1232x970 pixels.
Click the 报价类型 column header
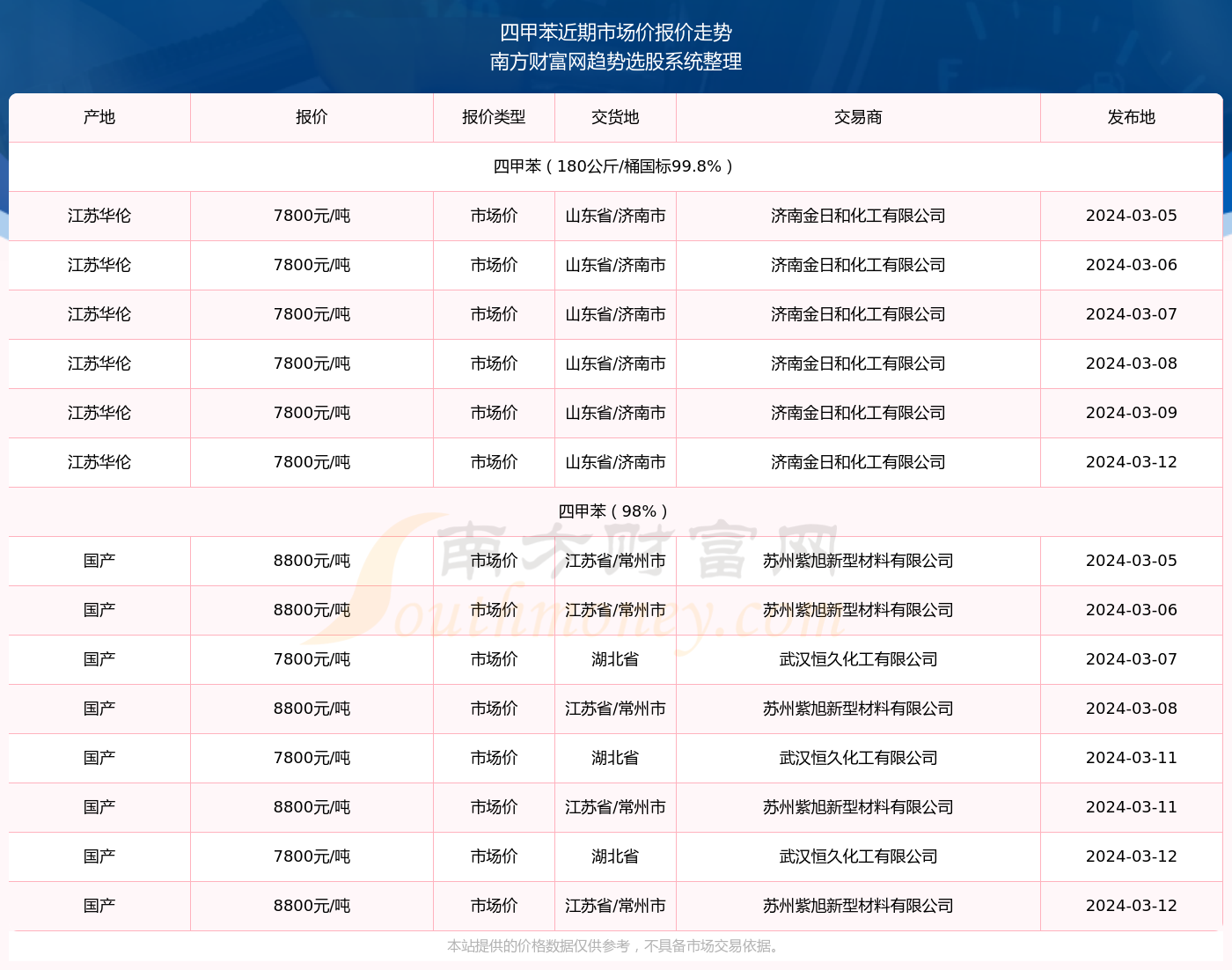click(x=494, y=117)
